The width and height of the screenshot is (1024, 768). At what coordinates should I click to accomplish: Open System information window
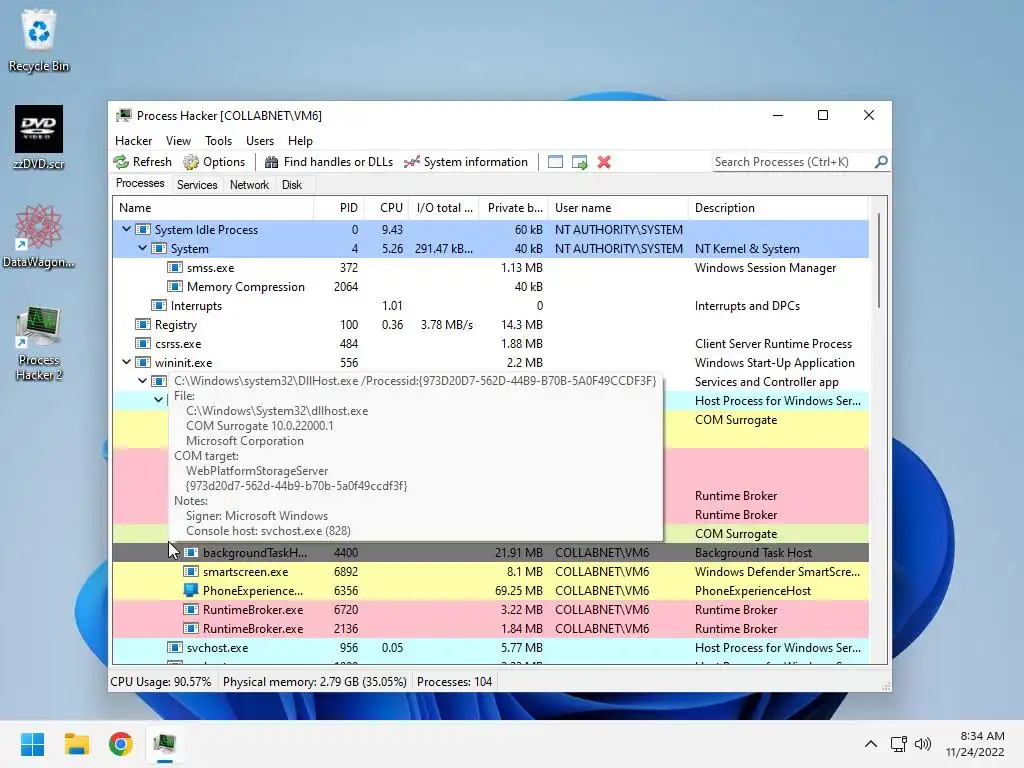466,162
